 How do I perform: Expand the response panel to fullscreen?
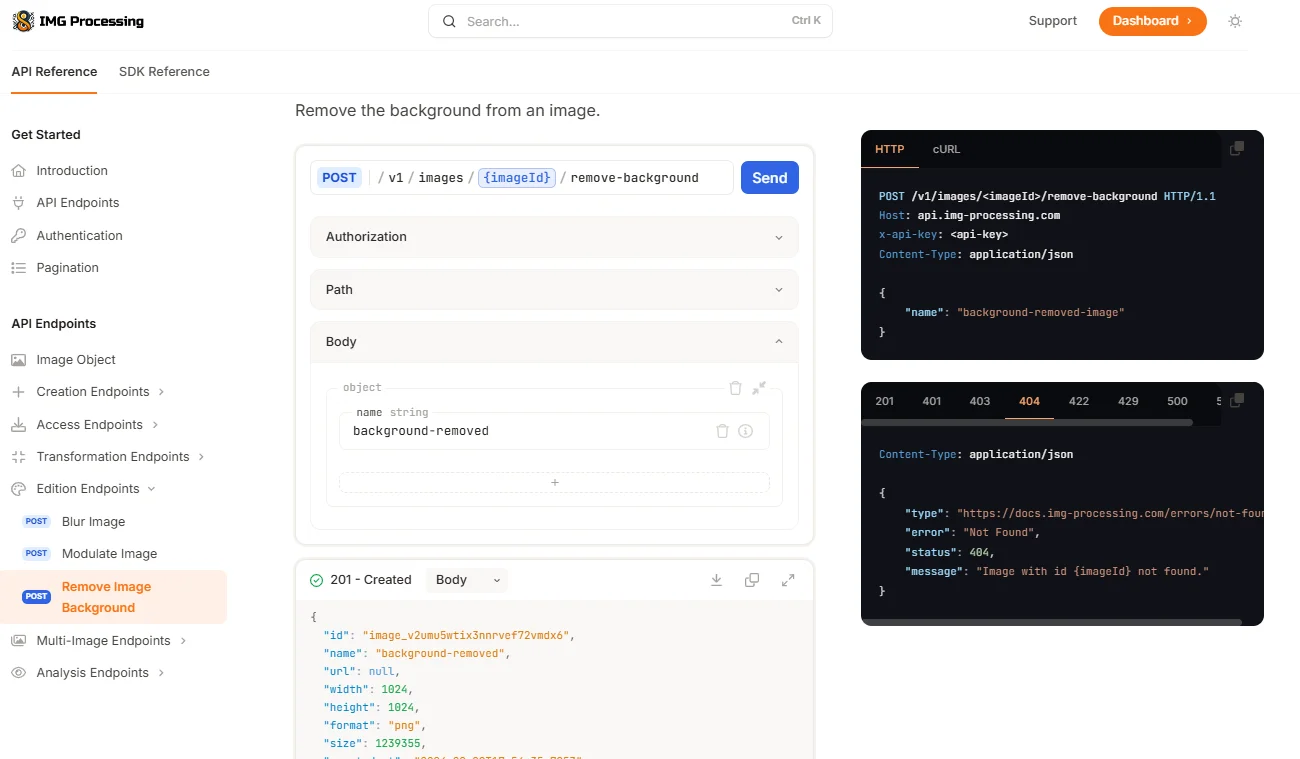(x=788, y=580)
